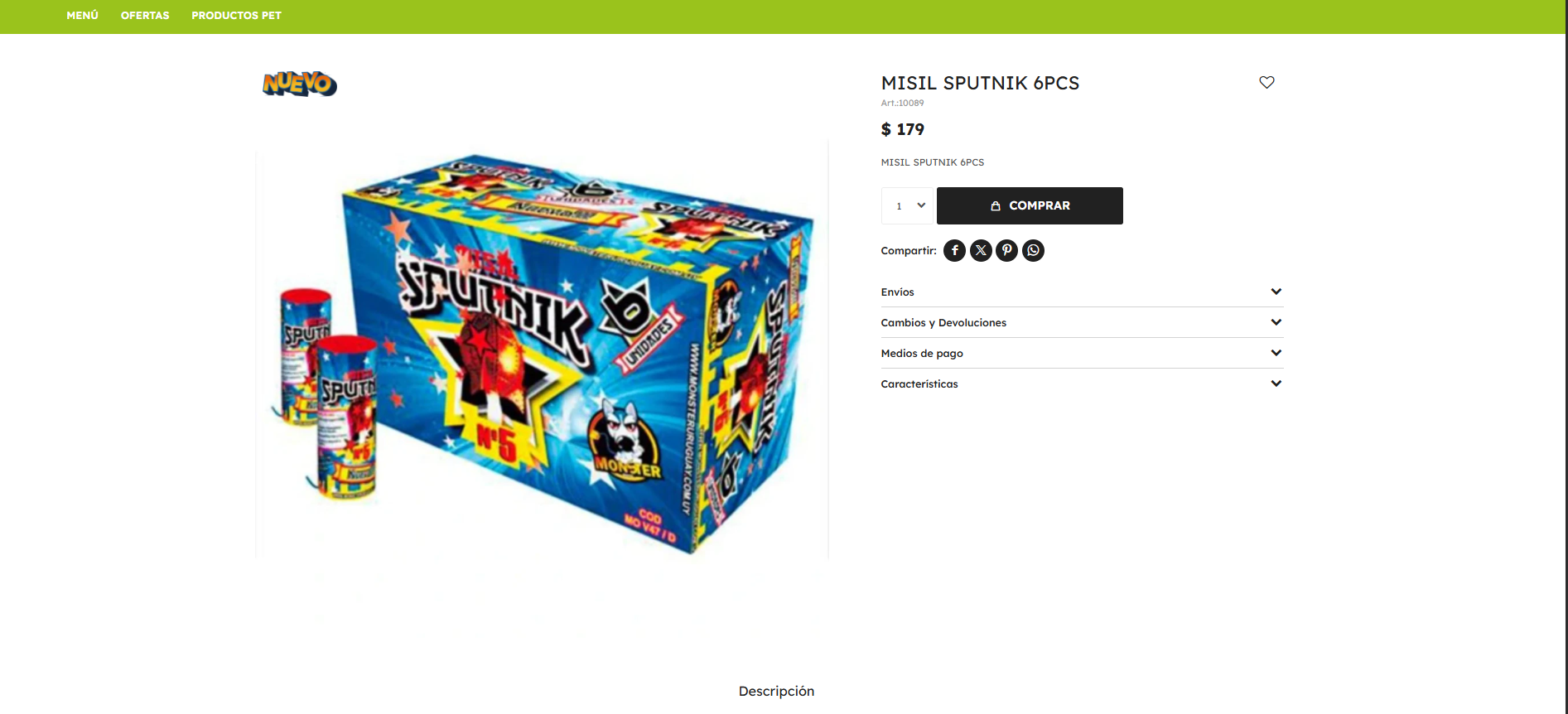Image resolution: width=1568 pixels, height=714 pixels.
Task: Click the MISIL SPUTNIK 6PCS product title
Action: (980, 83)
